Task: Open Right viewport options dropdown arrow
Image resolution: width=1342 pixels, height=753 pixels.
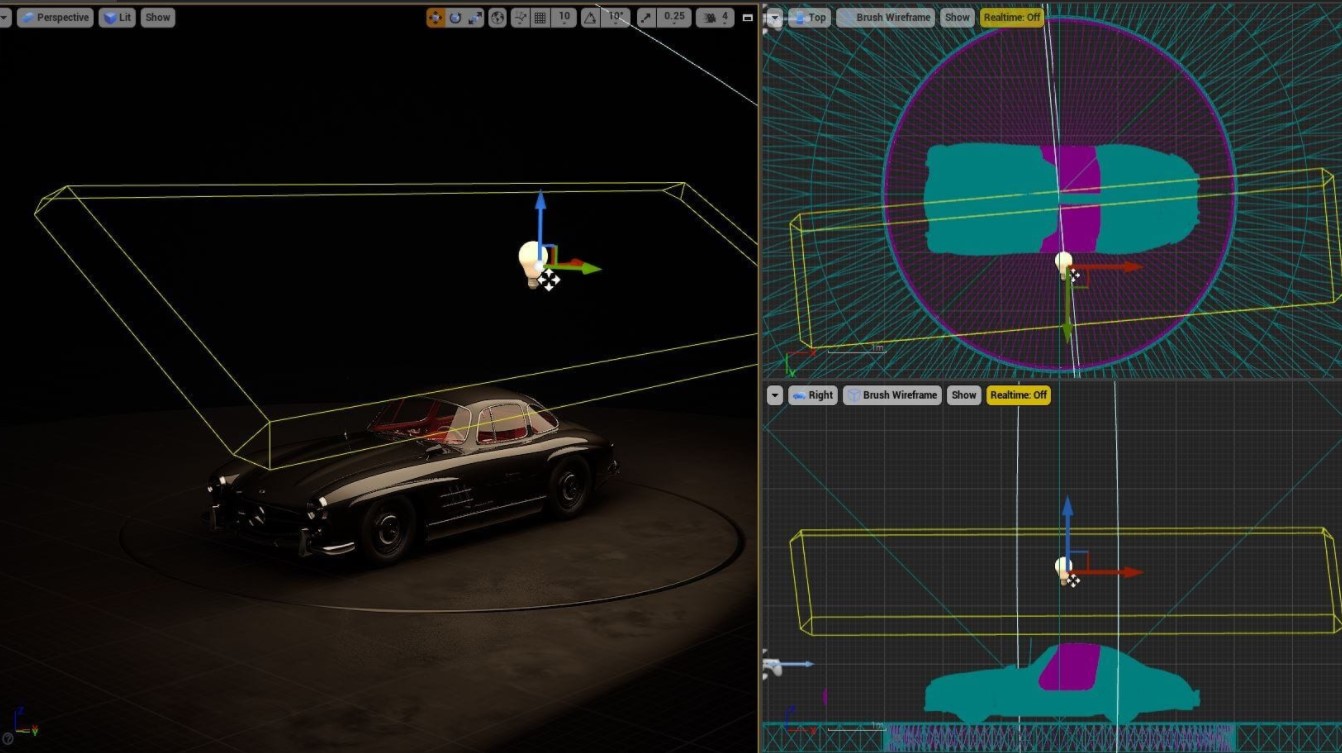Action: [774, 395]
